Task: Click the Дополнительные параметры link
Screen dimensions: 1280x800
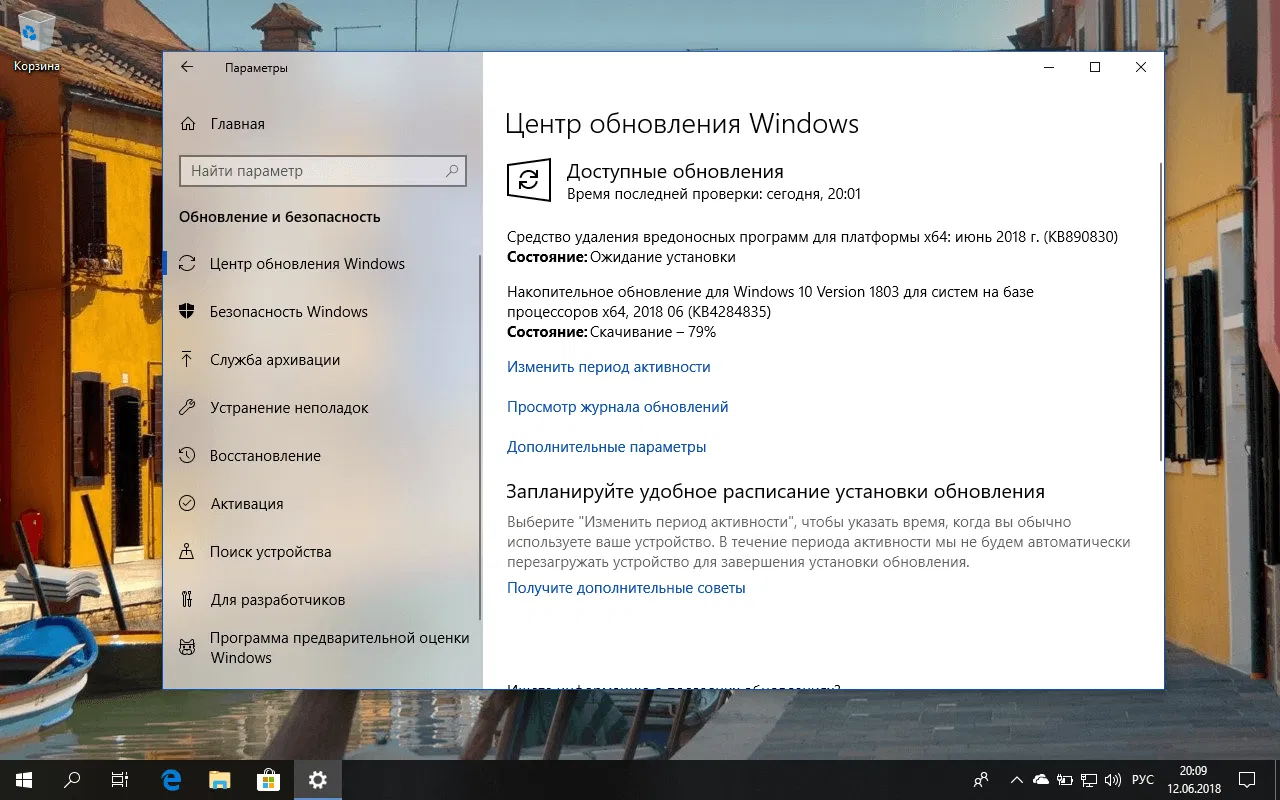Action: click(x=606, y=447)
